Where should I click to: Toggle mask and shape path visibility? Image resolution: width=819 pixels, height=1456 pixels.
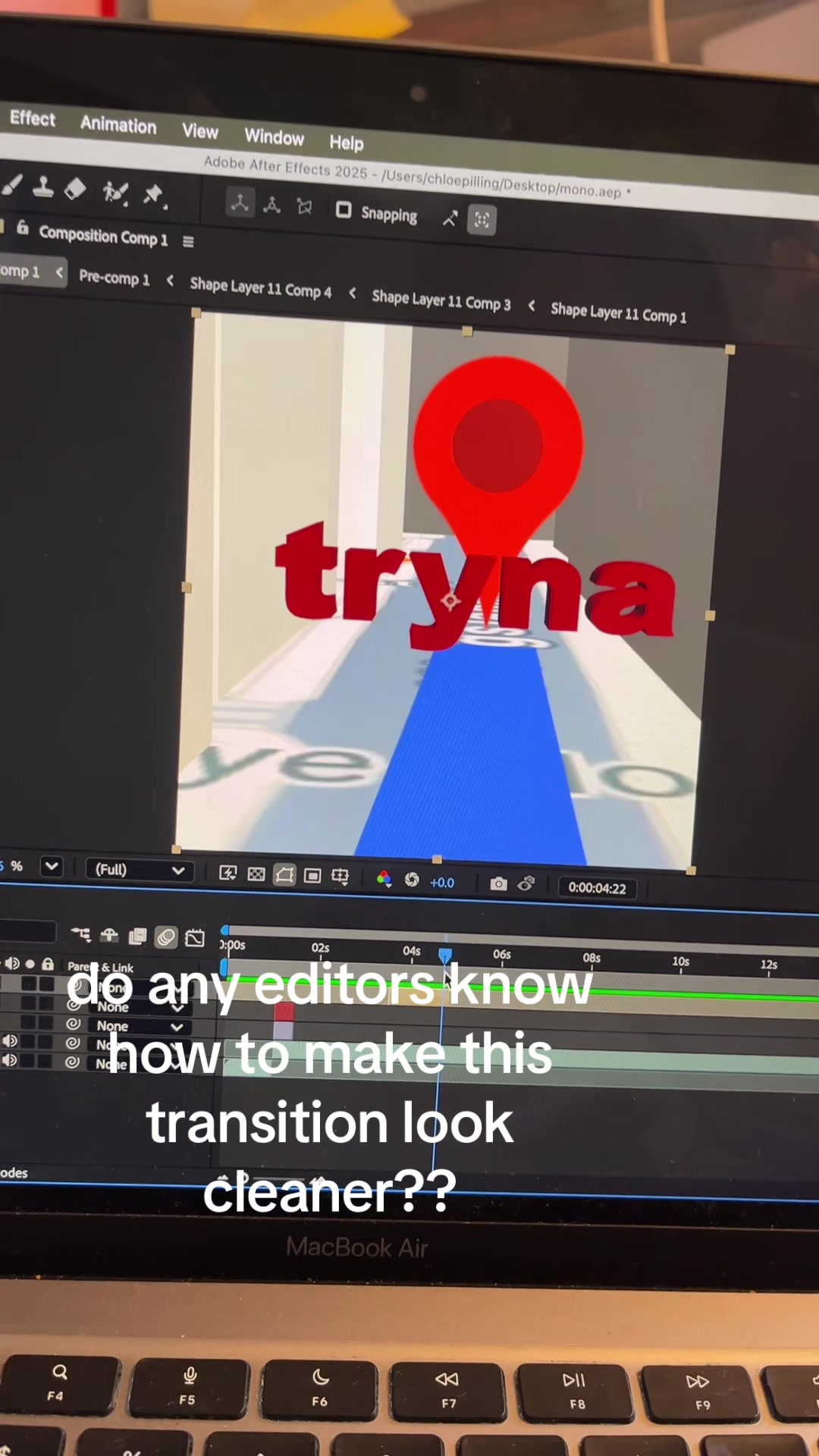284,876
